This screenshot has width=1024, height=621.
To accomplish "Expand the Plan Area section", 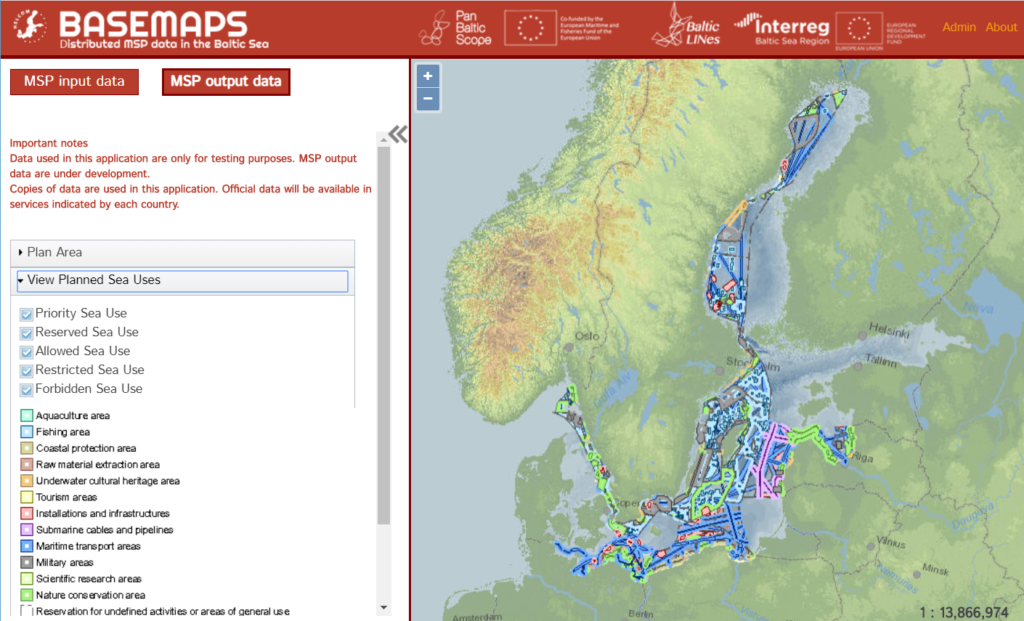I will pyautogui.click(x=182, y=253).
